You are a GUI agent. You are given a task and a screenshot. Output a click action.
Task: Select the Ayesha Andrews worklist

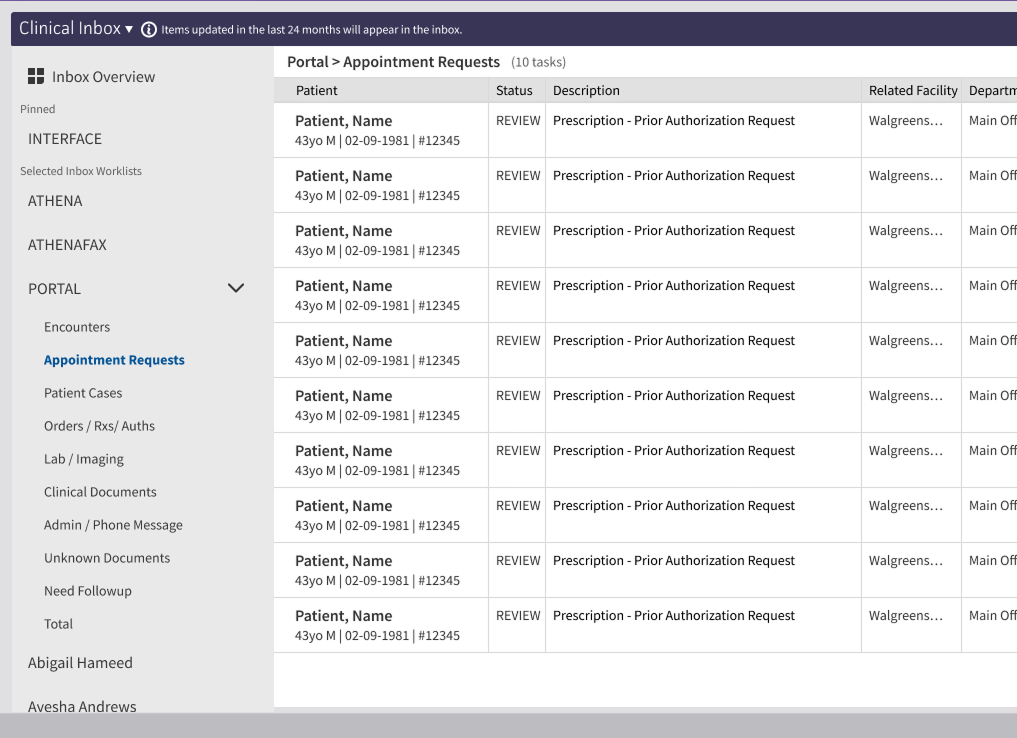click(82, 706)
